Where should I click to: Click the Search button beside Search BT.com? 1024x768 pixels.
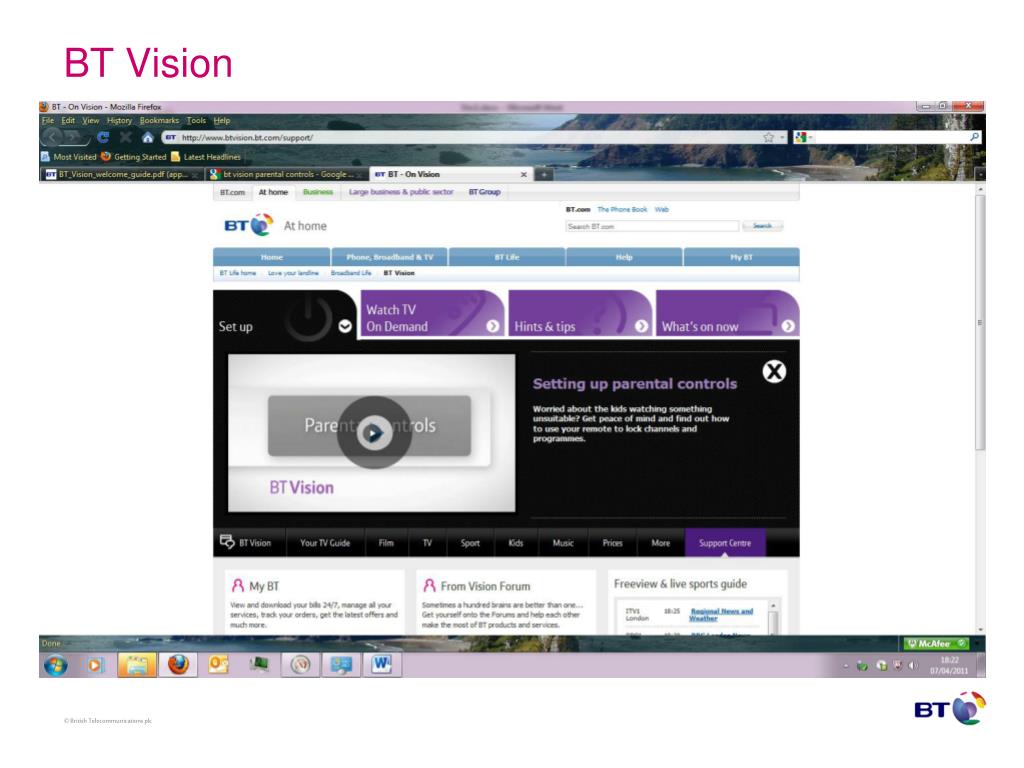(762, 226)
